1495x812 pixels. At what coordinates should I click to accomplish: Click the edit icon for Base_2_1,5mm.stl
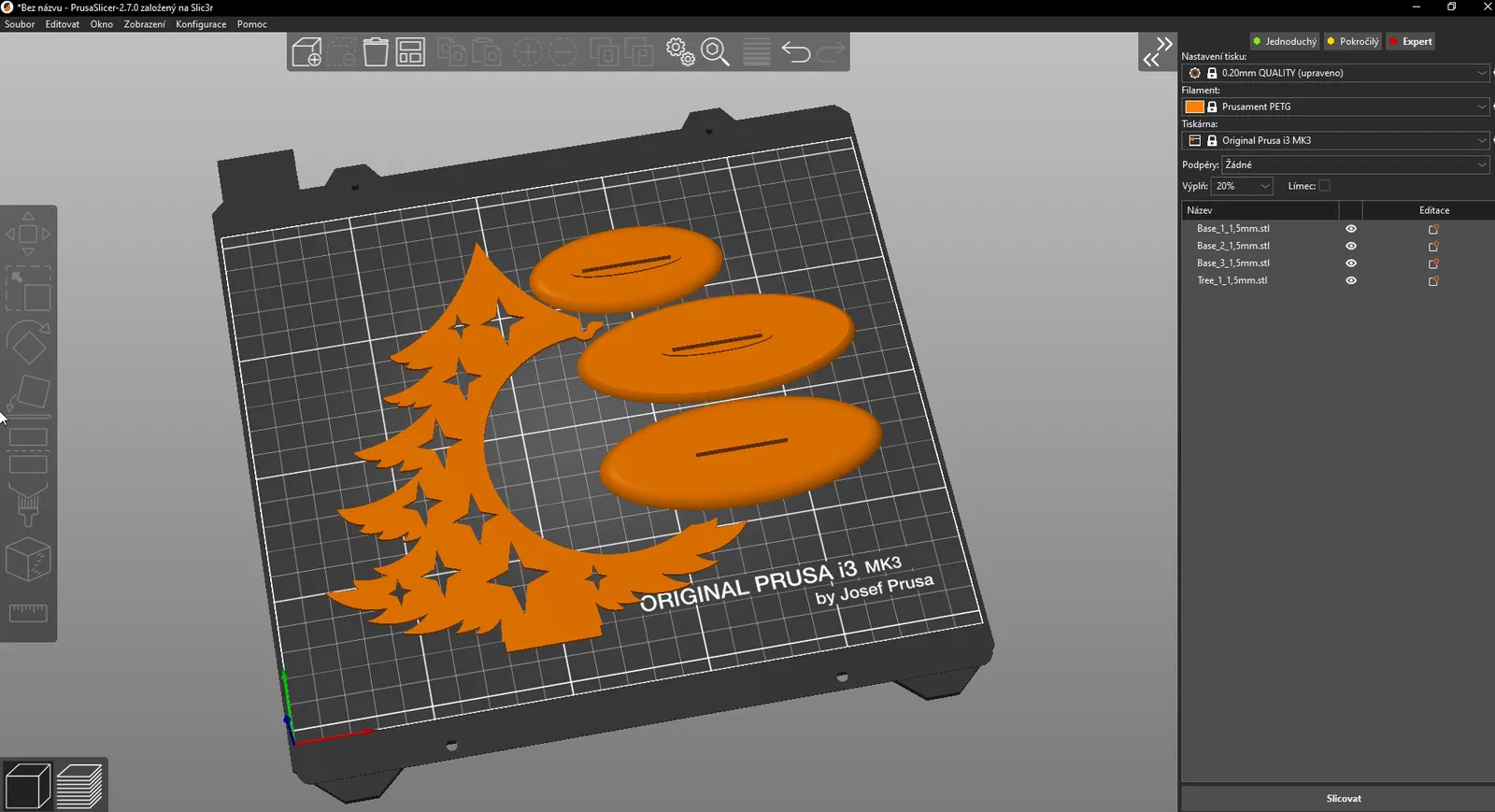1433,246
